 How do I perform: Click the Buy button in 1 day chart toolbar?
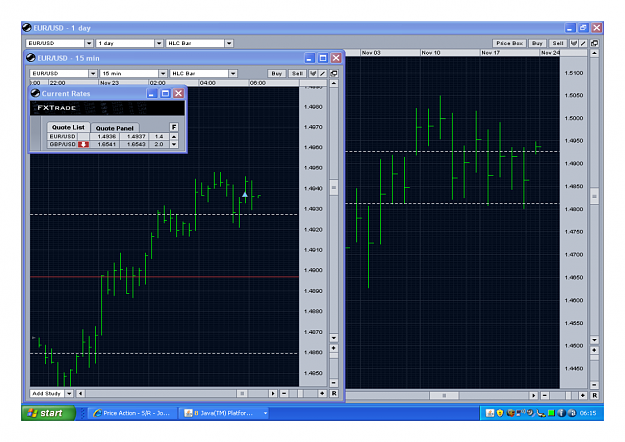tap(537, 43)
